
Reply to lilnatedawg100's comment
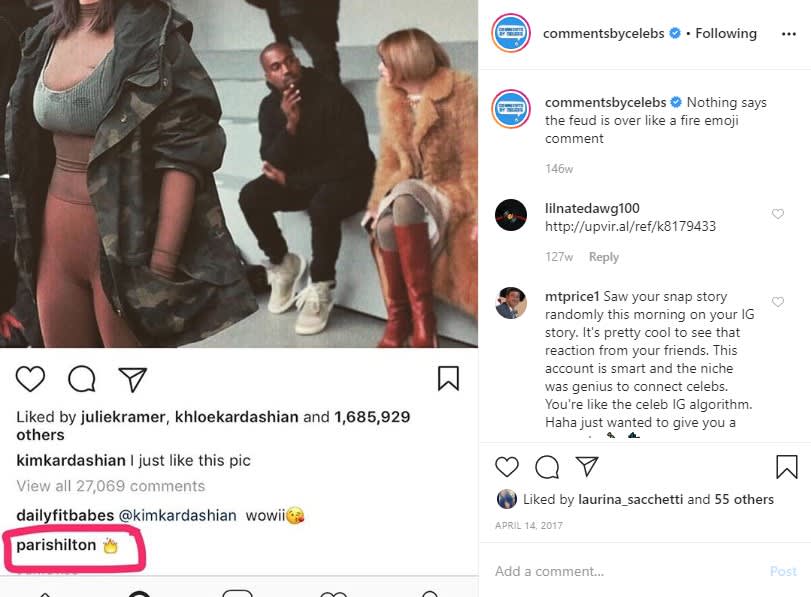click(x=604, y=256)
